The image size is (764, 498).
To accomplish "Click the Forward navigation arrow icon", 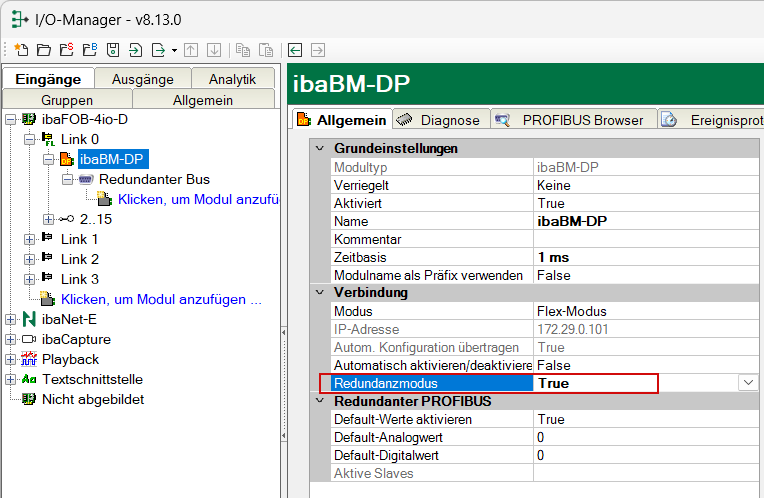I will pyautogui.click(x=318, y=50).
